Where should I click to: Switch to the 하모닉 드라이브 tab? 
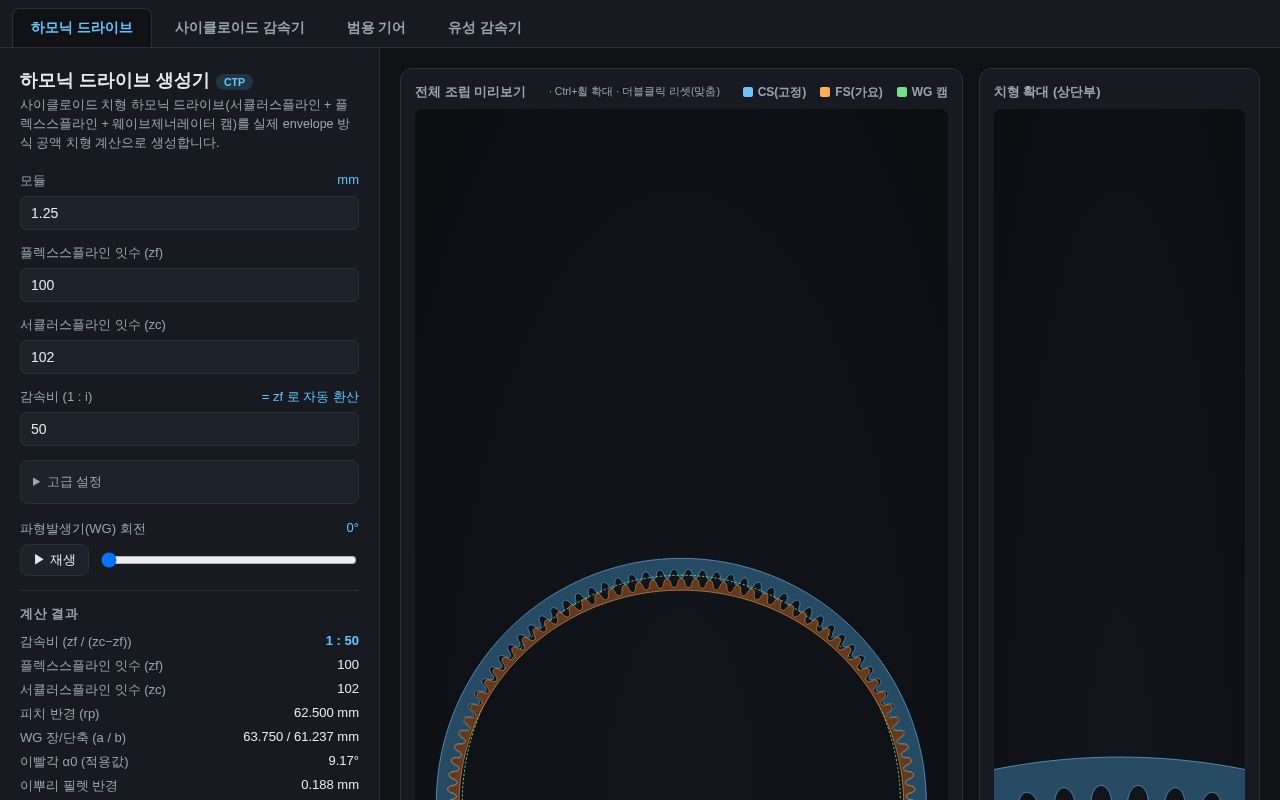pyautogui.click(x=82, y=28)
